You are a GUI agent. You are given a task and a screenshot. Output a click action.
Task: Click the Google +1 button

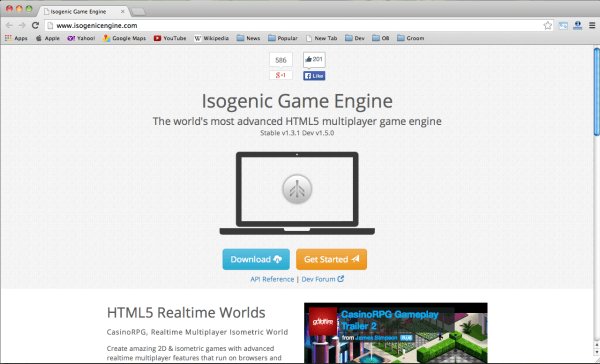281,75
